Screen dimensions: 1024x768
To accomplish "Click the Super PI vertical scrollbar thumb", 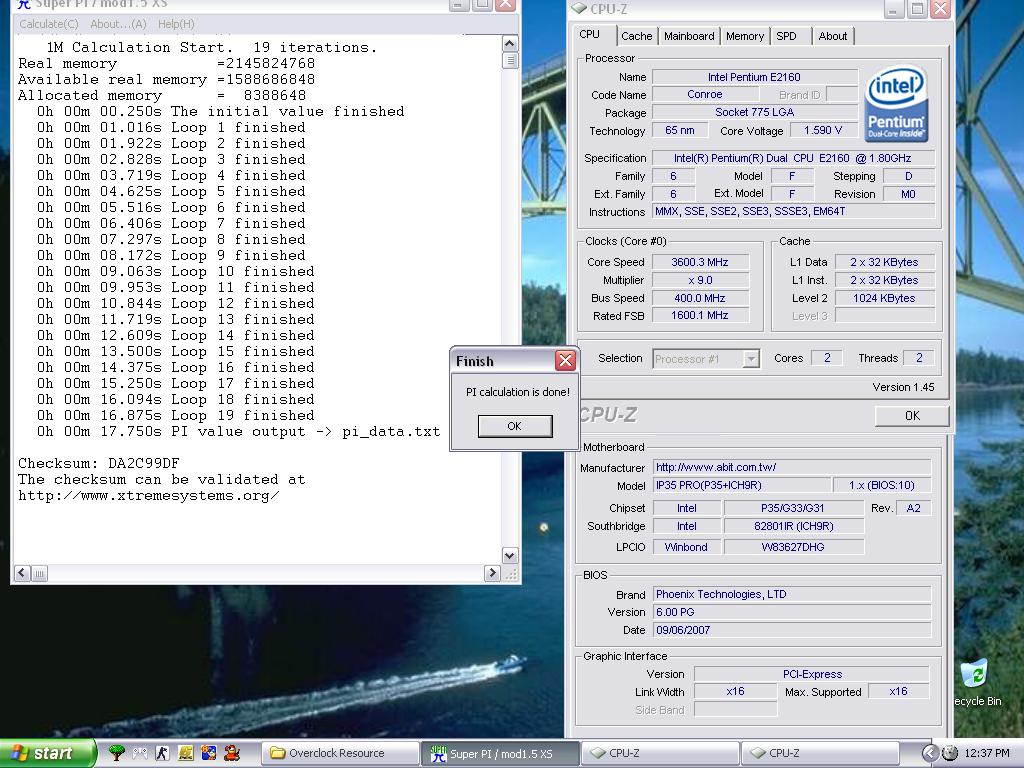I will [510, 60].
